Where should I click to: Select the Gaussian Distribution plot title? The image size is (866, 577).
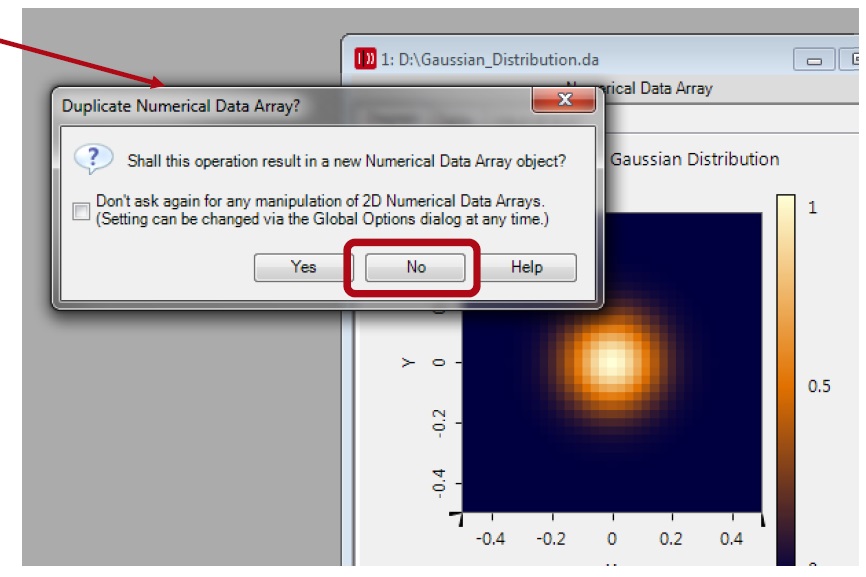pyautogui.click(x=694, y=160)
